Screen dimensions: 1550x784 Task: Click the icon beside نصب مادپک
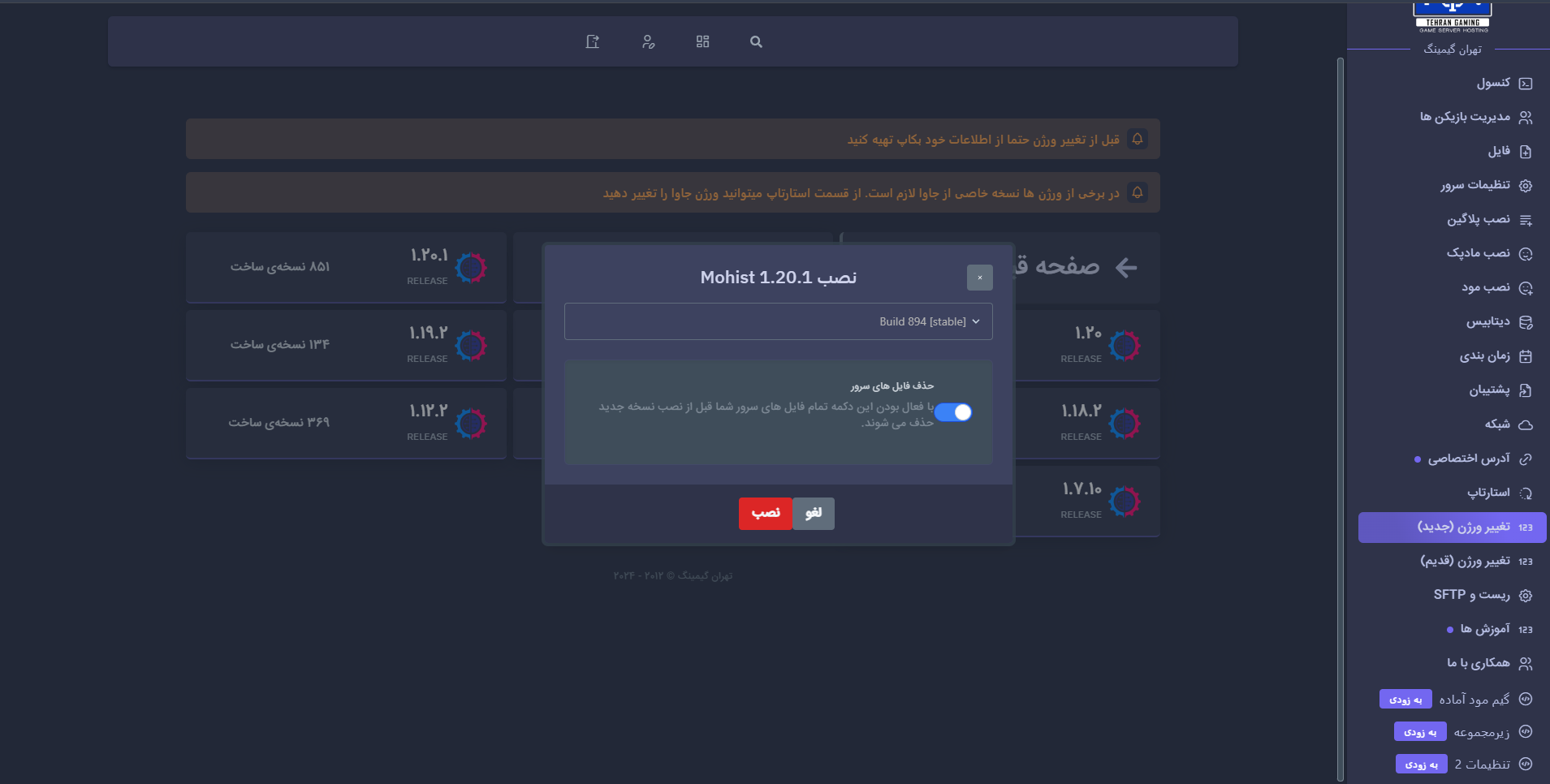(x=1526, y=254)
